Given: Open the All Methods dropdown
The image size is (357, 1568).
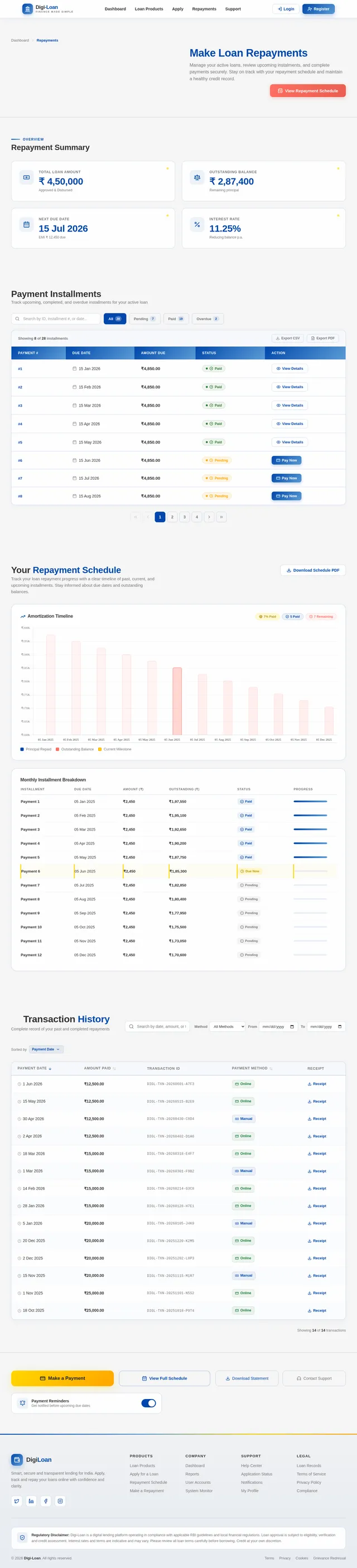Looking at the screenshot, I should [228, 1027].
